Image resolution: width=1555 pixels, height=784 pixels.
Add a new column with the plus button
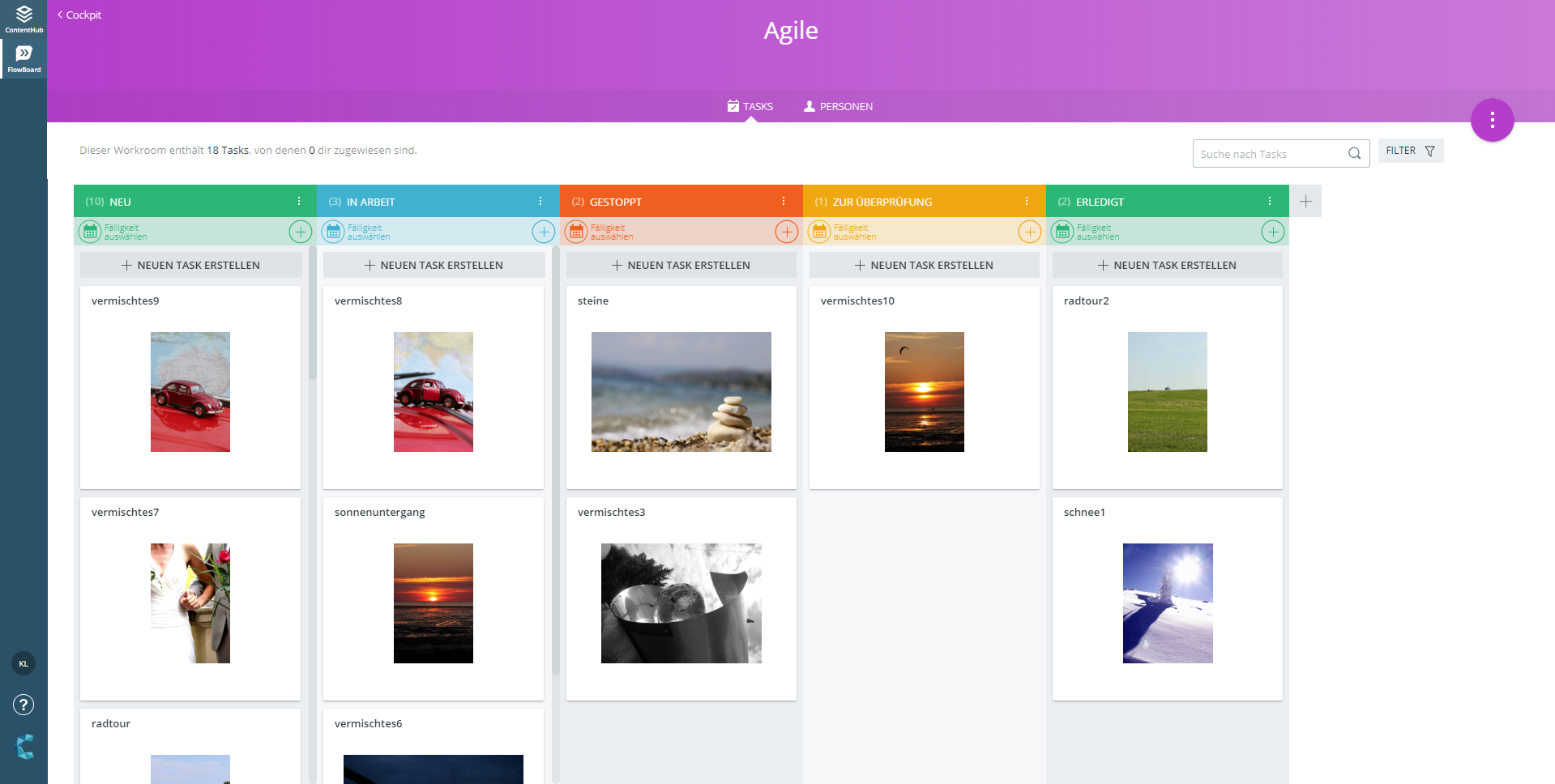point(1305,201)
